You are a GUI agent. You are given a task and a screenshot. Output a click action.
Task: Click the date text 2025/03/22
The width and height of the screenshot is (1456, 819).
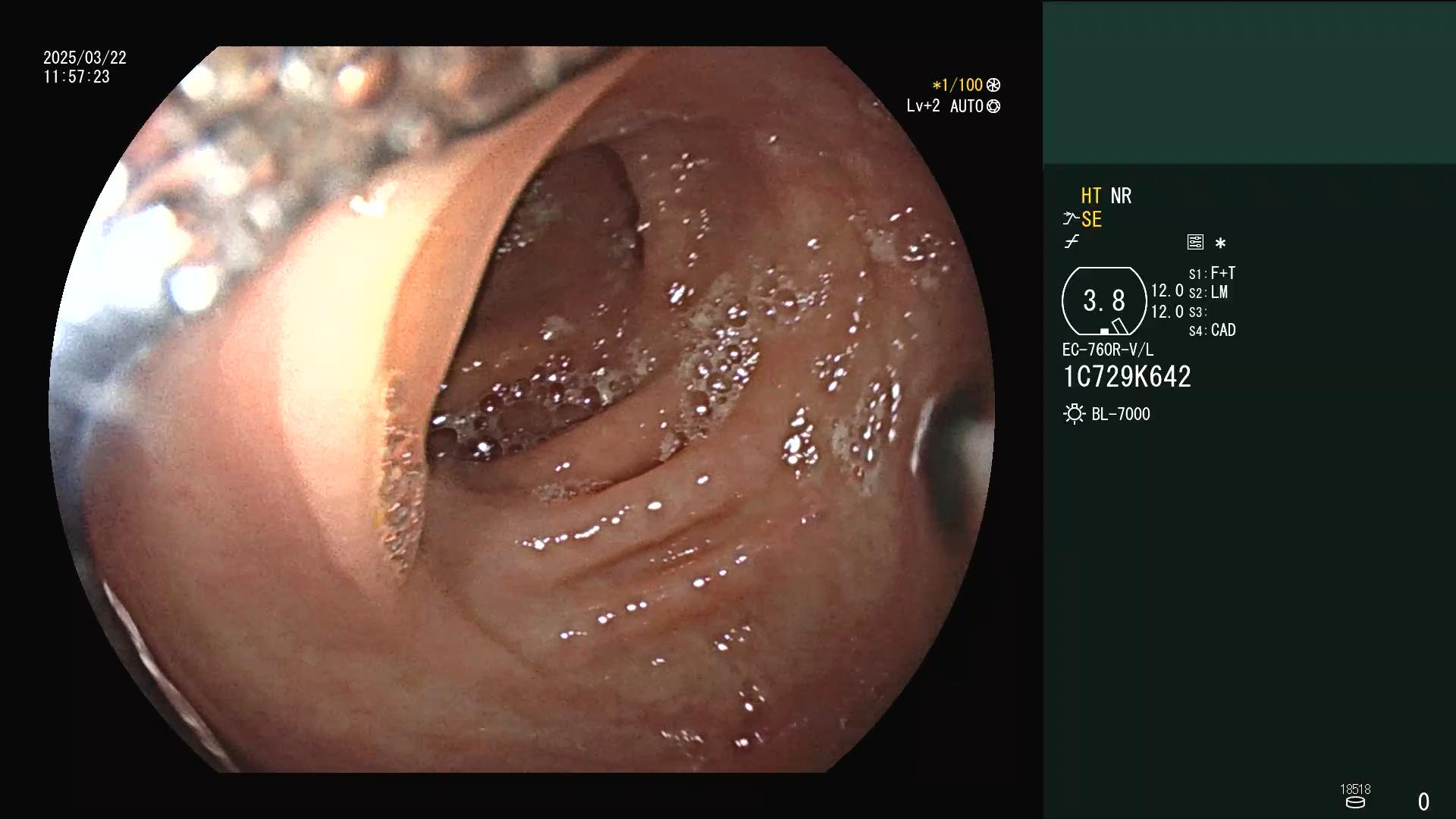[x=85, y=58]
